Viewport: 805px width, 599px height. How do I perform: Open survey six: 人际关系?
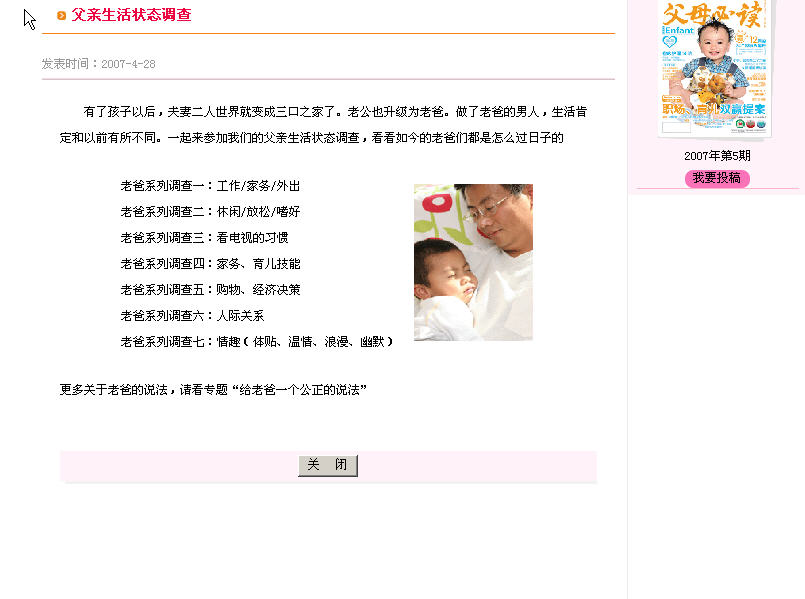pos(192,316)
